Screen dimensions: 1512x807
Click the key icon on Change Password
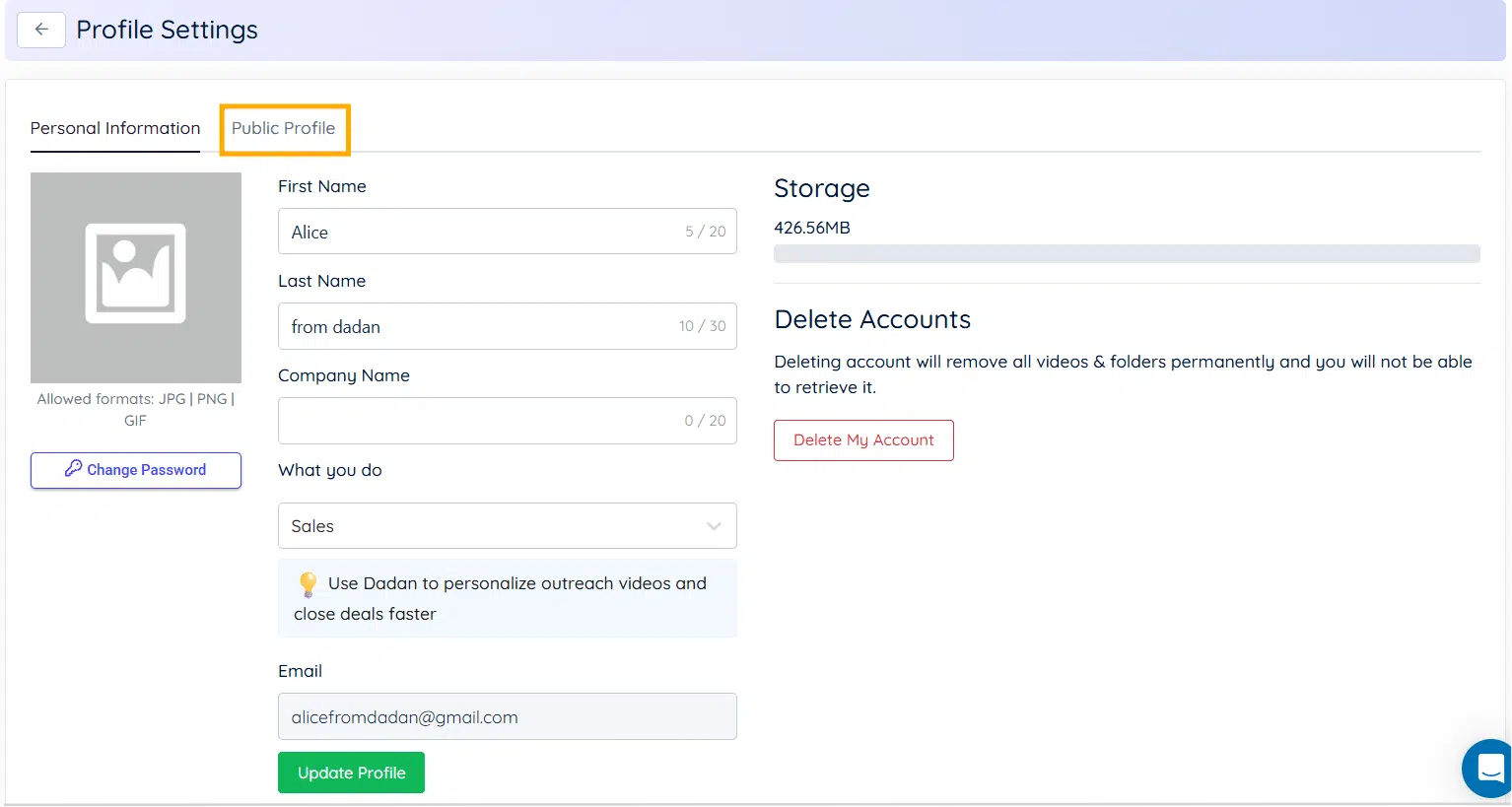[73, 469]
